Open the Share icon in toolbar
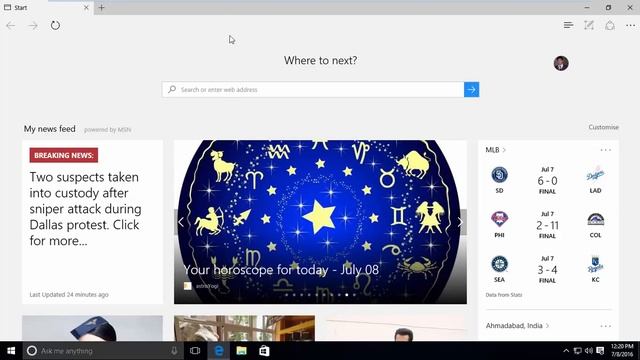The height and width of the screenshot is (360, 640). coord(610,25)
